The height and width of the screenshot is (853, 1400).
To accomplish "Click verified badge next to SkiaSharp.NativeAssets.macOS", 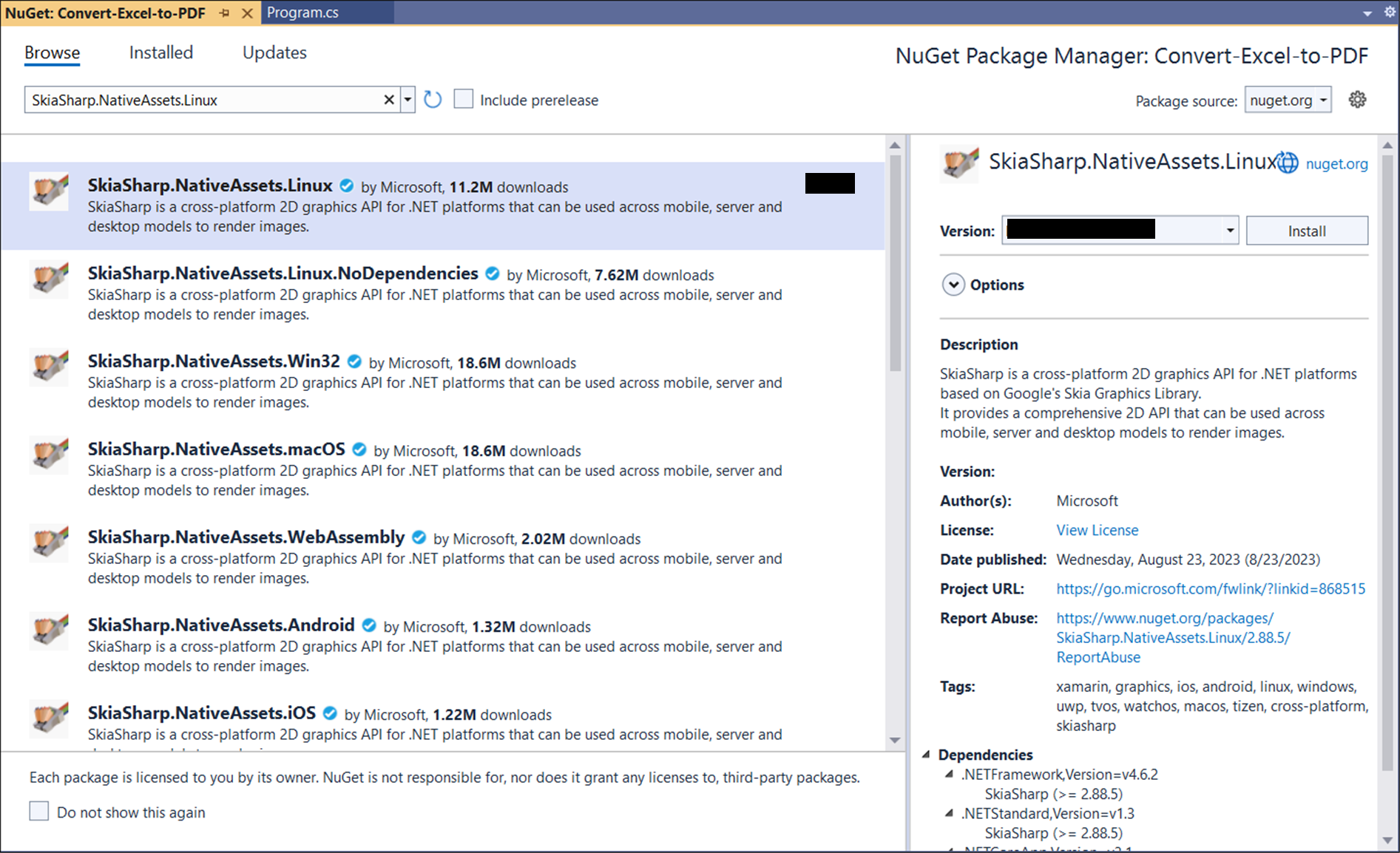I will point(359,449).
